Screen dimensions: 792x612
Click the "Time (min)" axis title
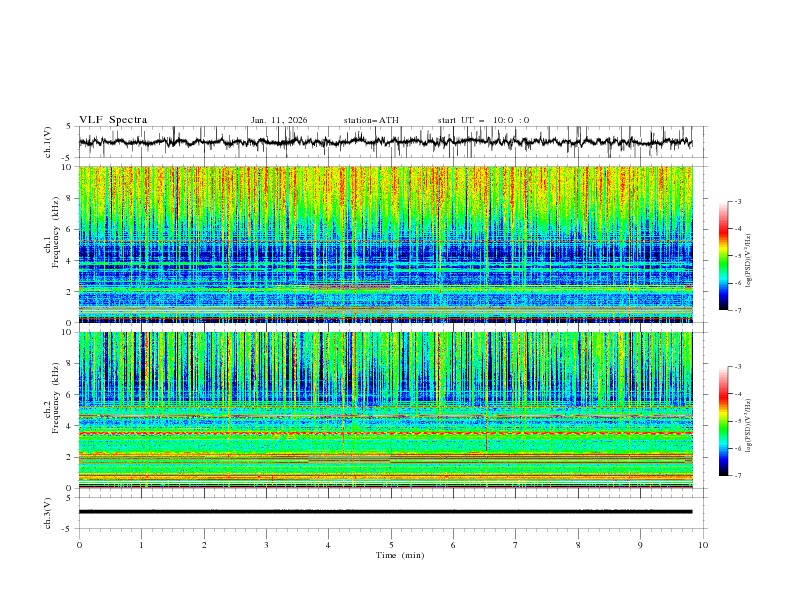click(x=400, y=555)
